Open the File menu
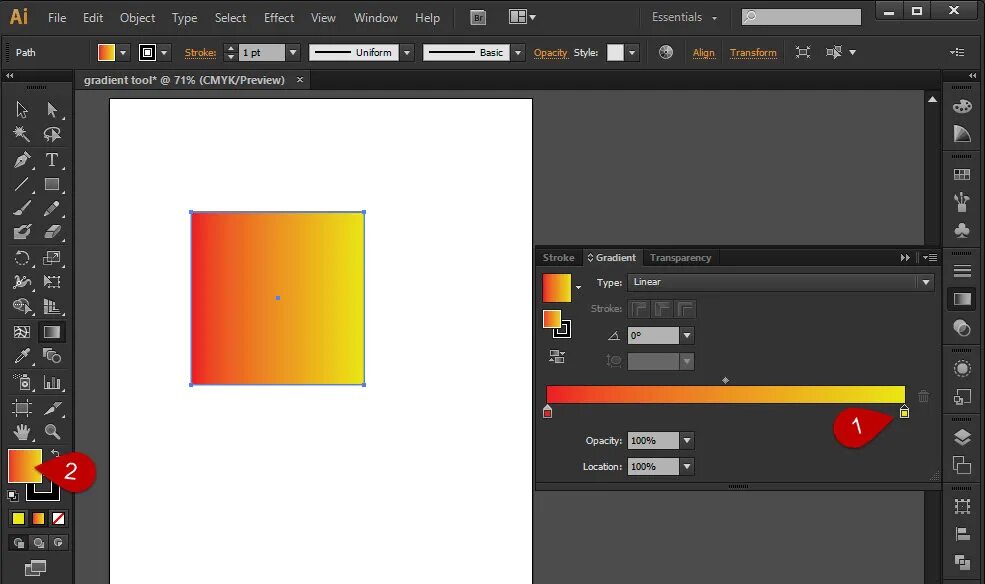Image resolution: width=985 pixels, height=584 pixels. (57, 18)
